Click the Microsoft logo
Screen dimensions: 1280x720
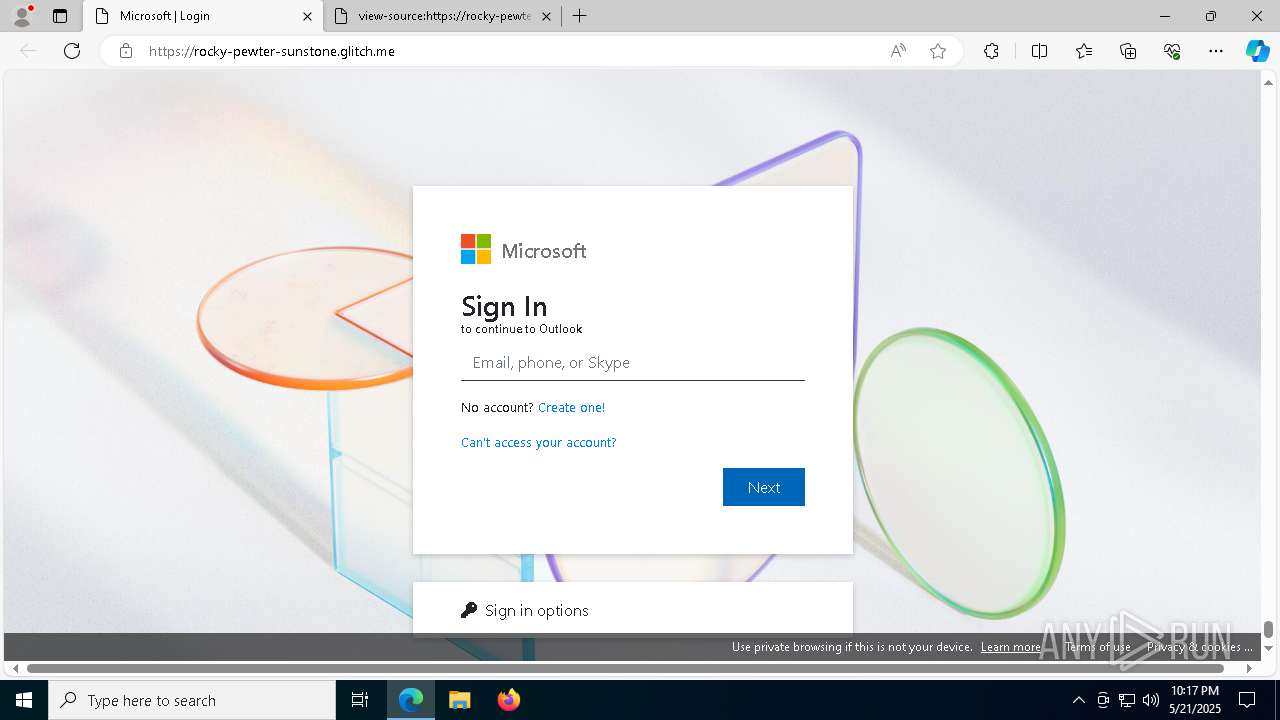point(523,249)
